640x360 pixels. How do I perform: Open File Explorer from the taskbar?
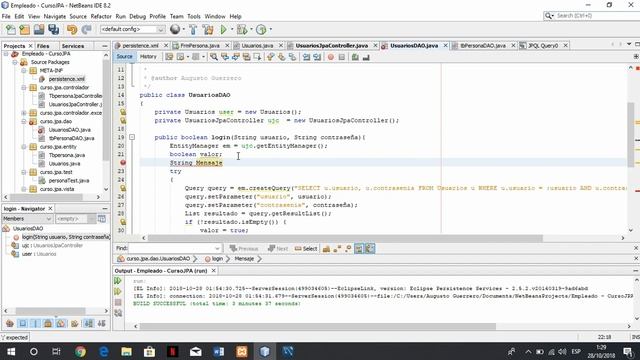tap(127, 351)
